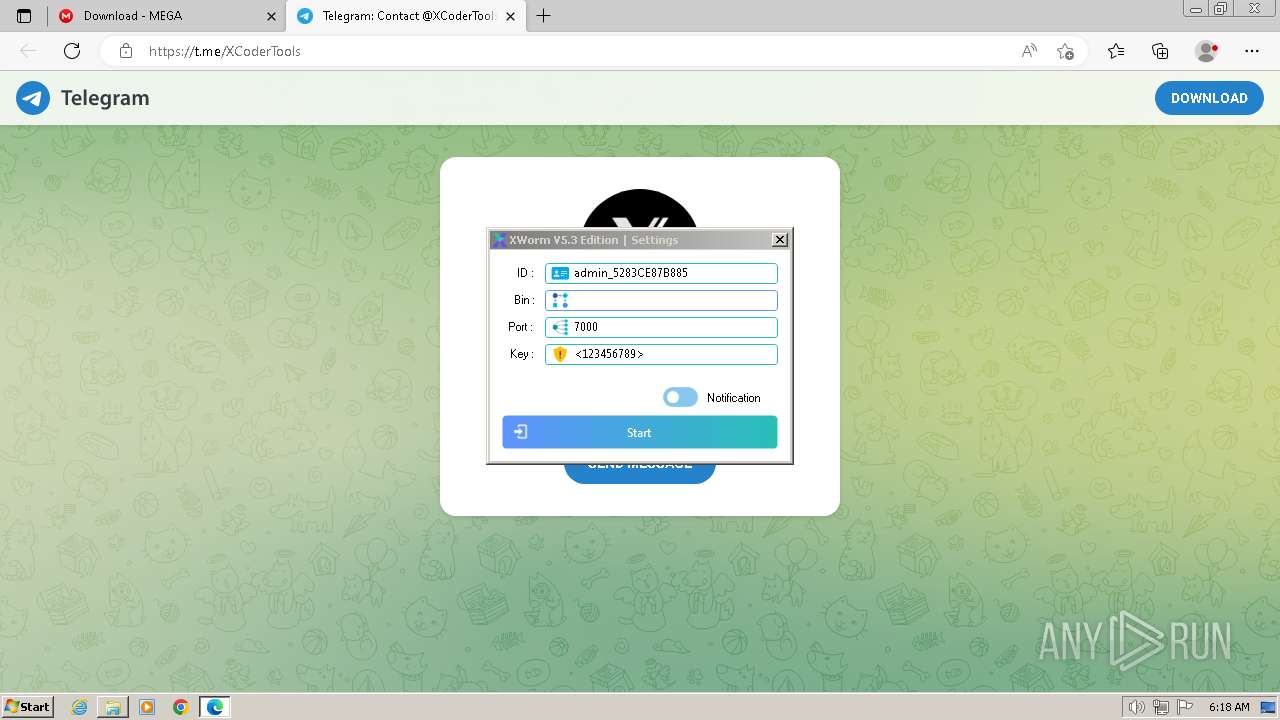Screen dimensions: 1280x720
Task: Click the browser back arrow
Action: pyautogui.click(x=28, y=51)
